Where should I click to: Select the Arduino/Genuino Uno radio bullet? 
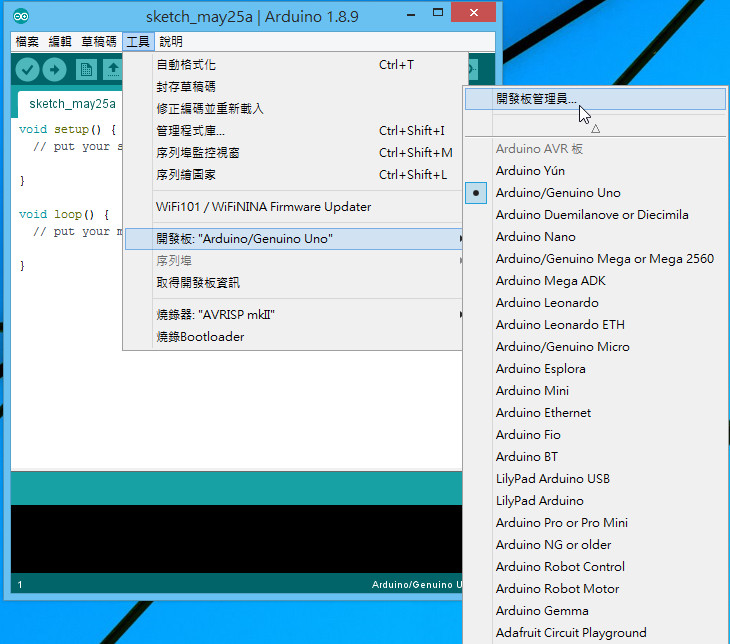click(x=476, y=193)
